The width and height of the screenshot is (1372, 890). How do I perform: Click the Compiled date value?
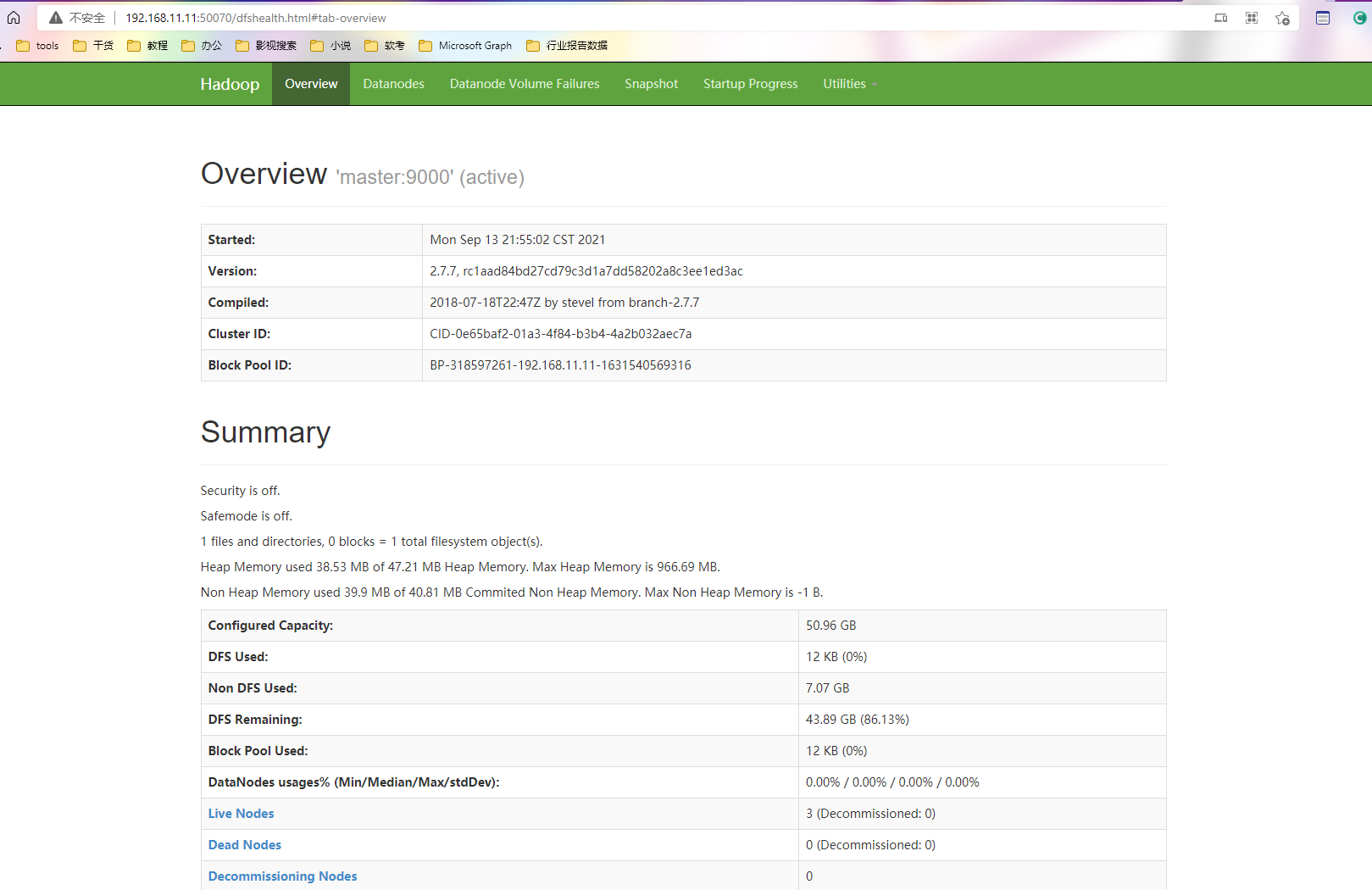(564, 303)
